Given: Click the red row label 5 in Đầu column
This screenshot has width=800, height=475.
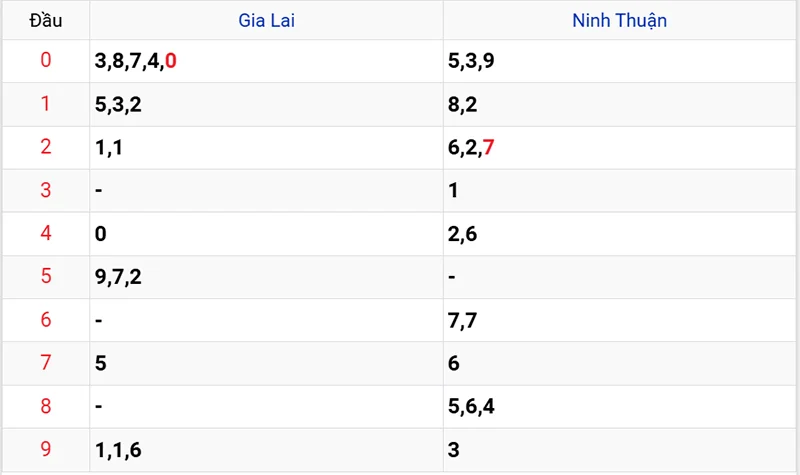Looking at the screenshot, I should (45, 277).
